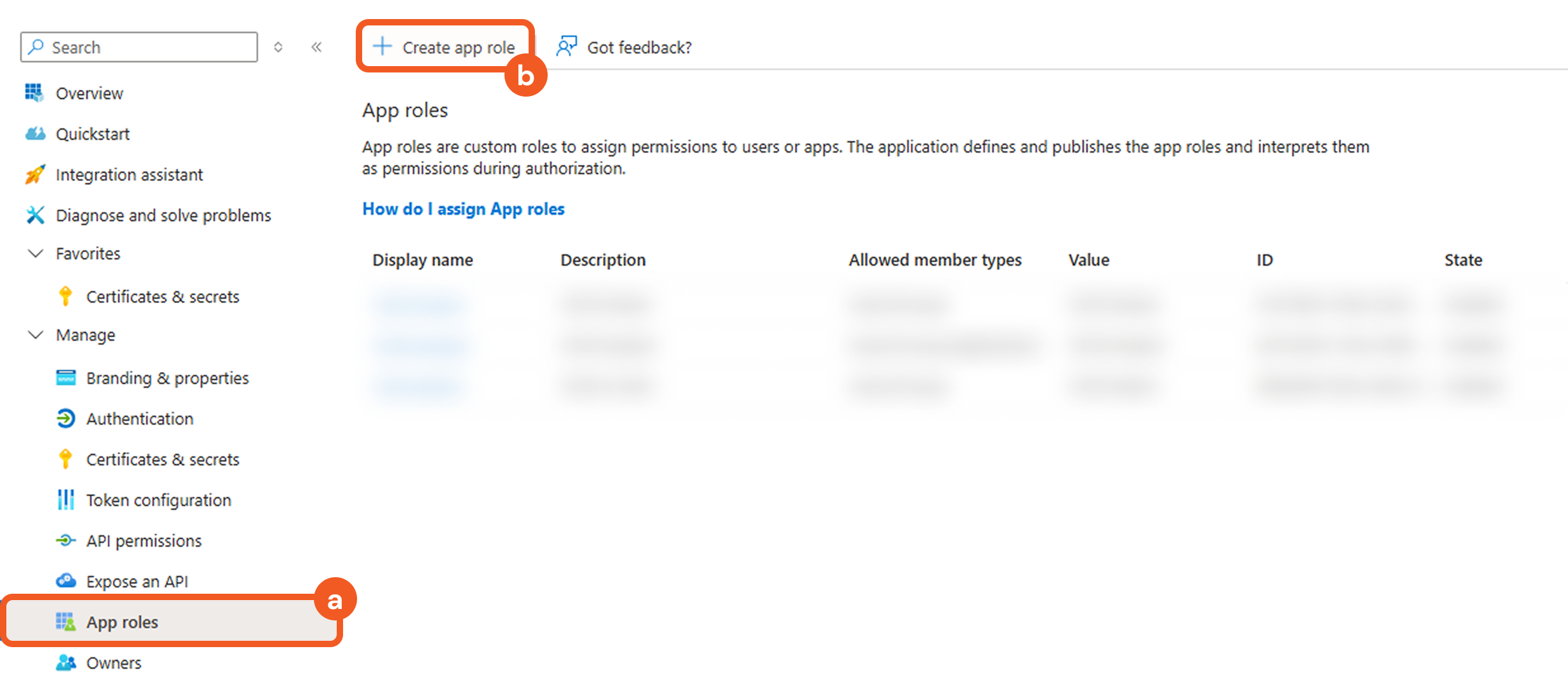
Task: Click the Expose an API cloud icon
Action: [65, 581]
